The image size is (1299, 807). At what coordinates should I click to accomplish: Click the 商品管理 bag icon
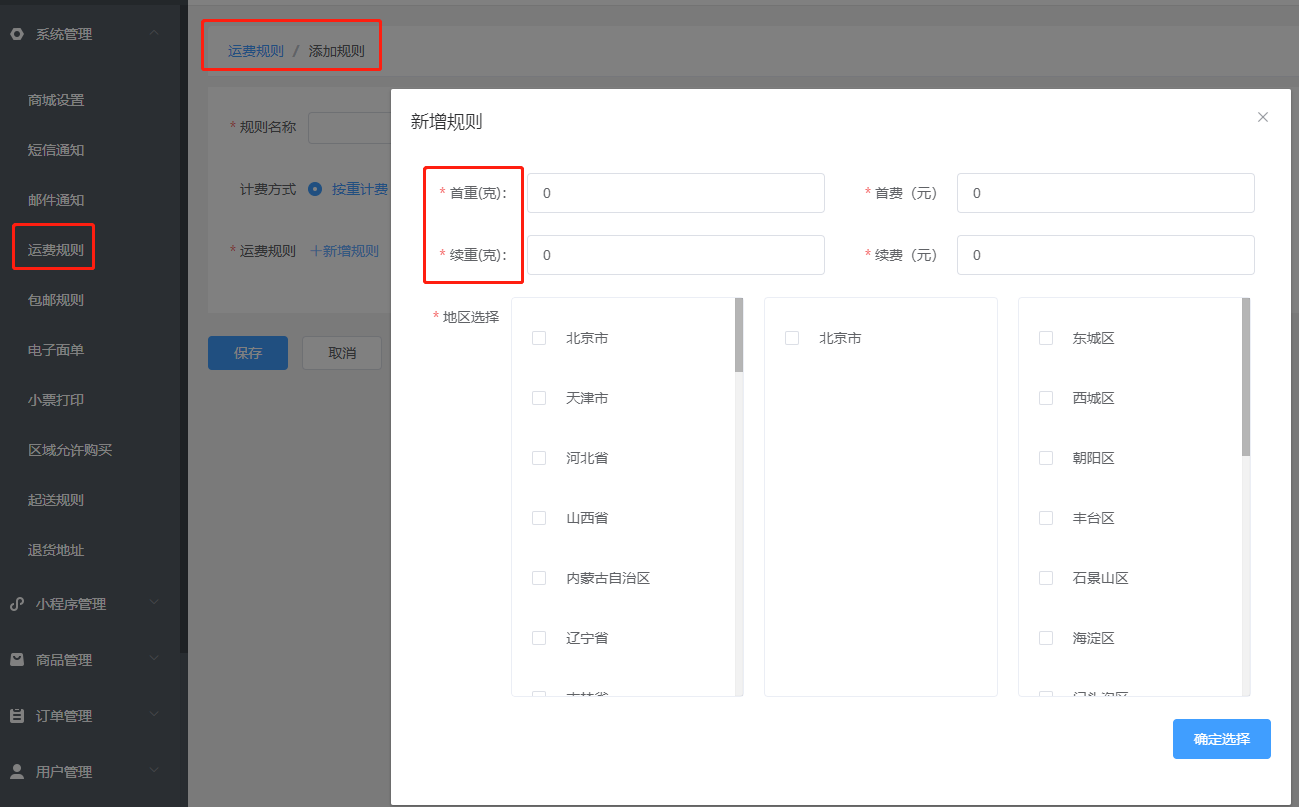coord(16,660)
